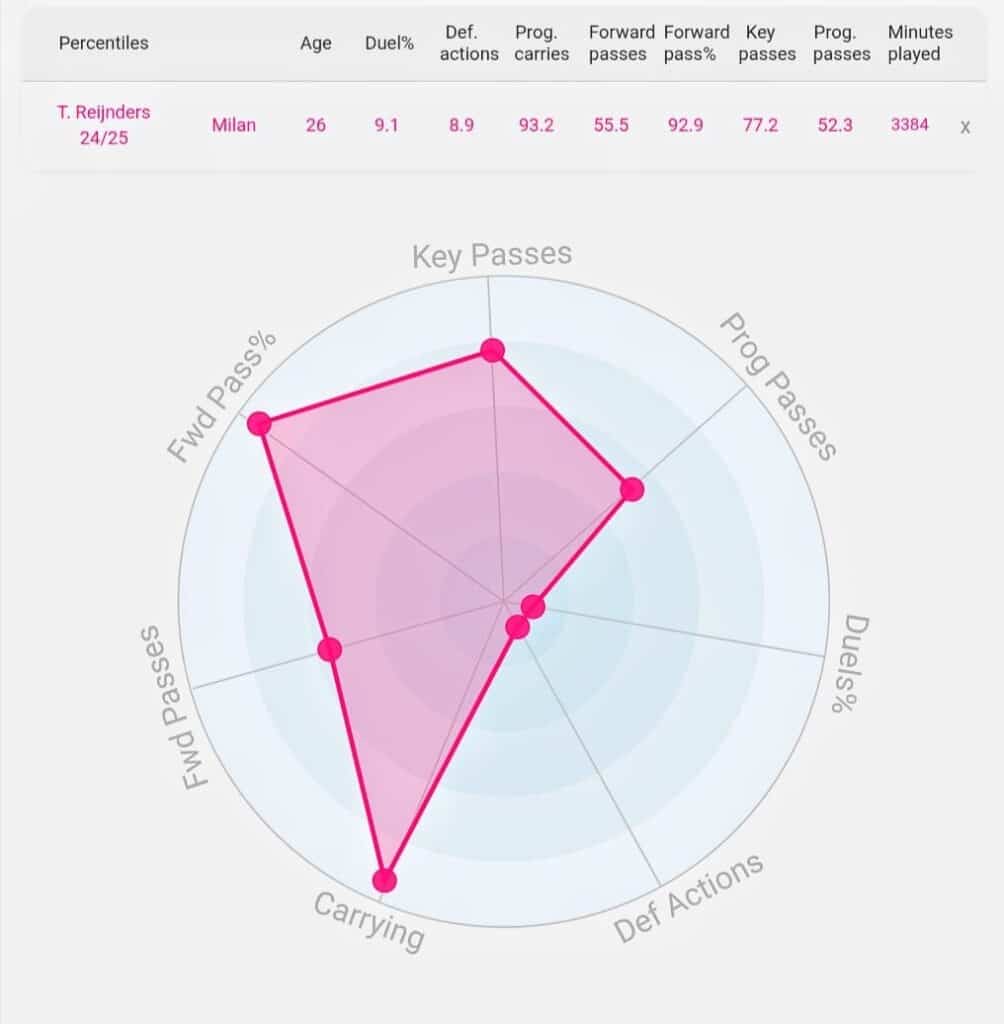1004x1024 pixels.
Task: Select the 93.2 Prog. carries value
Action: pos(536,125)
